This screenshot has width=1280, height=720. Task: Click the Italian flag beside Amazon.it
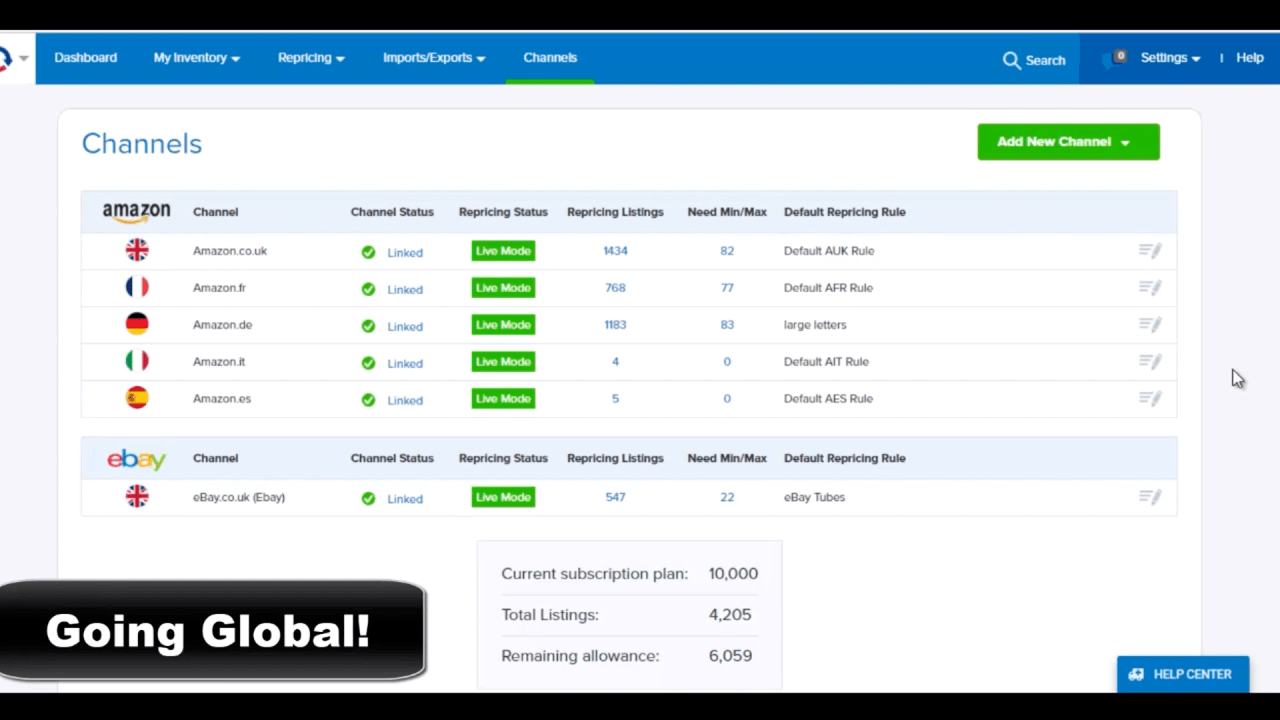tap(137, 361)
